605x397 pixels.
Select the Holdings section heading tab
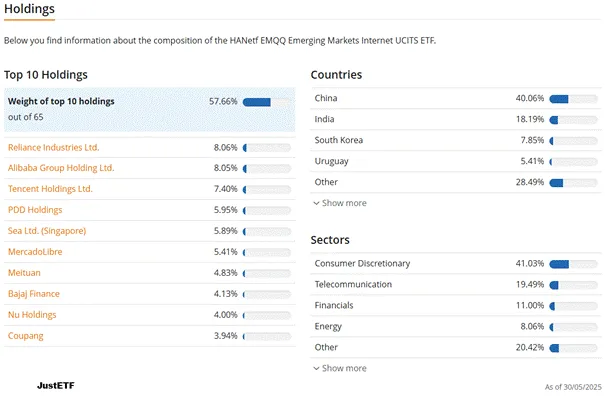[x=29, y=9]
